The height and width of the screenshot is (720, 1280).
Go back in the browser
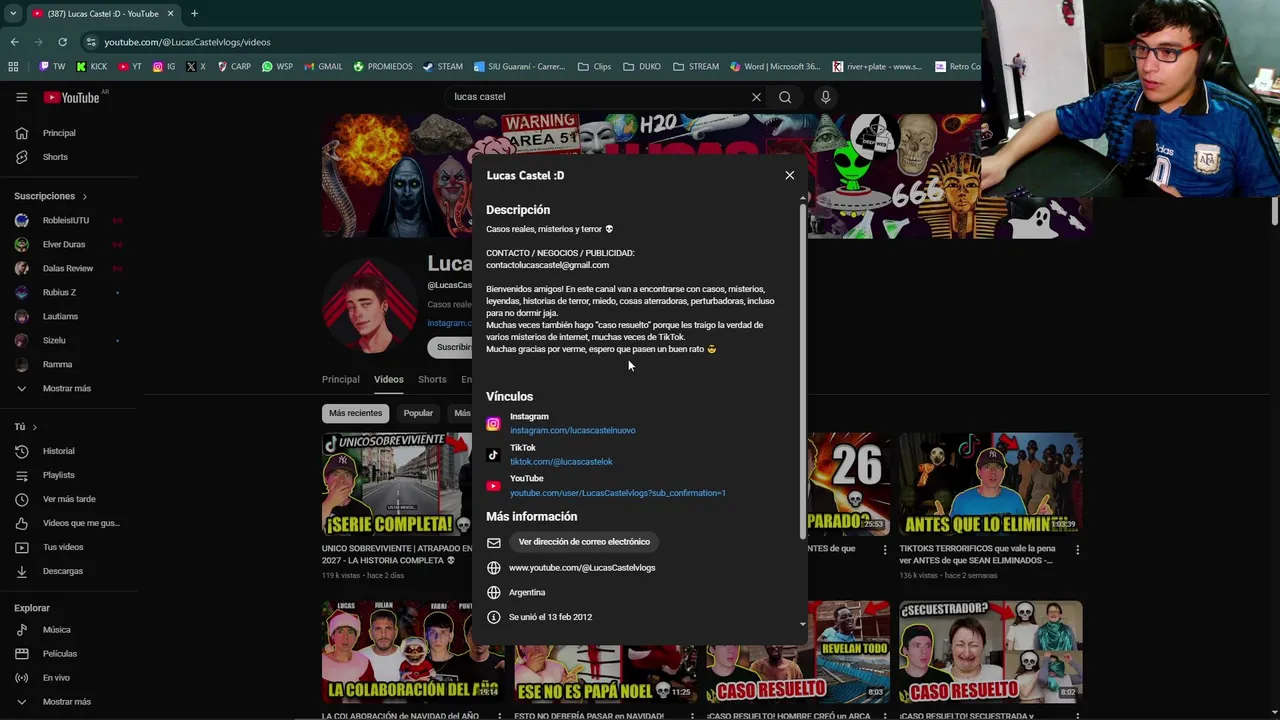click(14, 42)
